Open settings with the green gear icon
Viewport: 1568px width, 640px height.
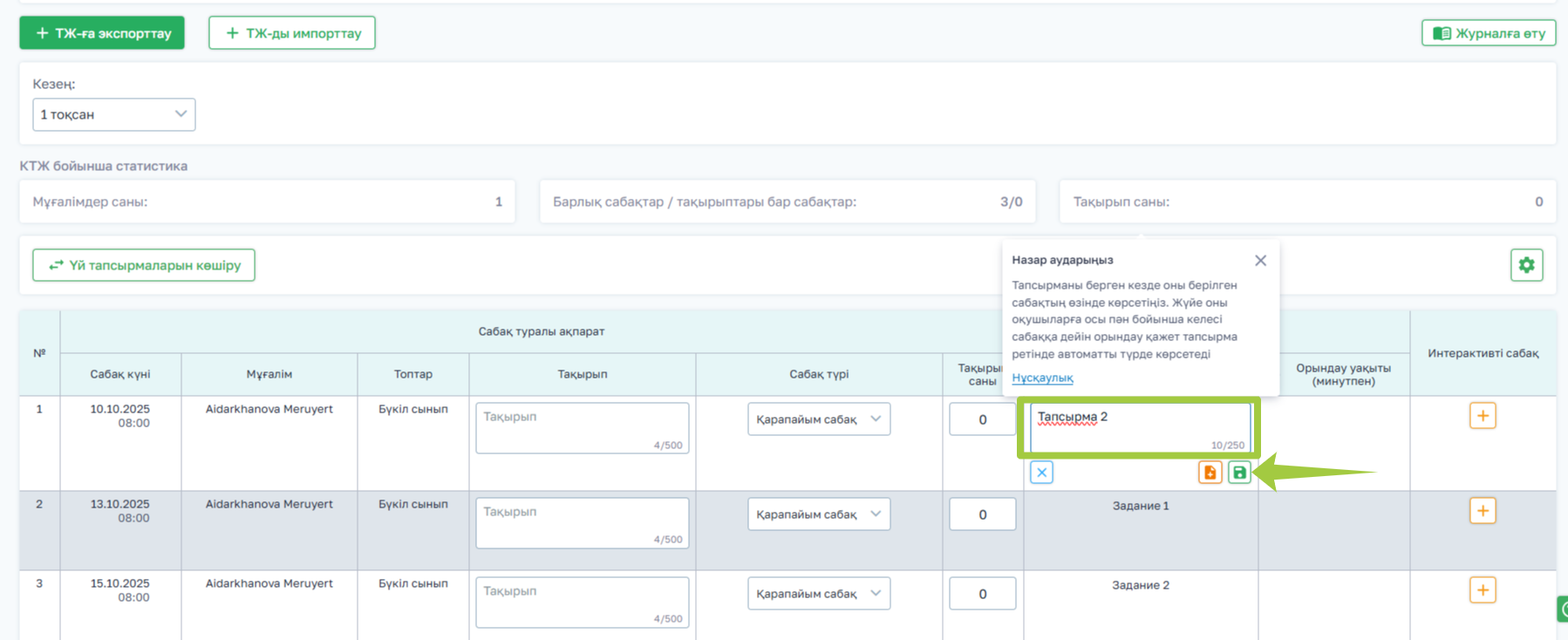click(x=1526, y=265)
